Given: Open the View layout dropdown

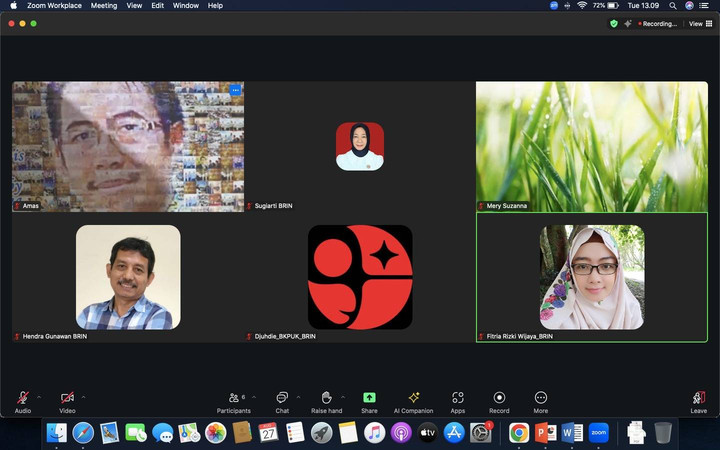Looking at the screenshot, I should pos(698,23).
